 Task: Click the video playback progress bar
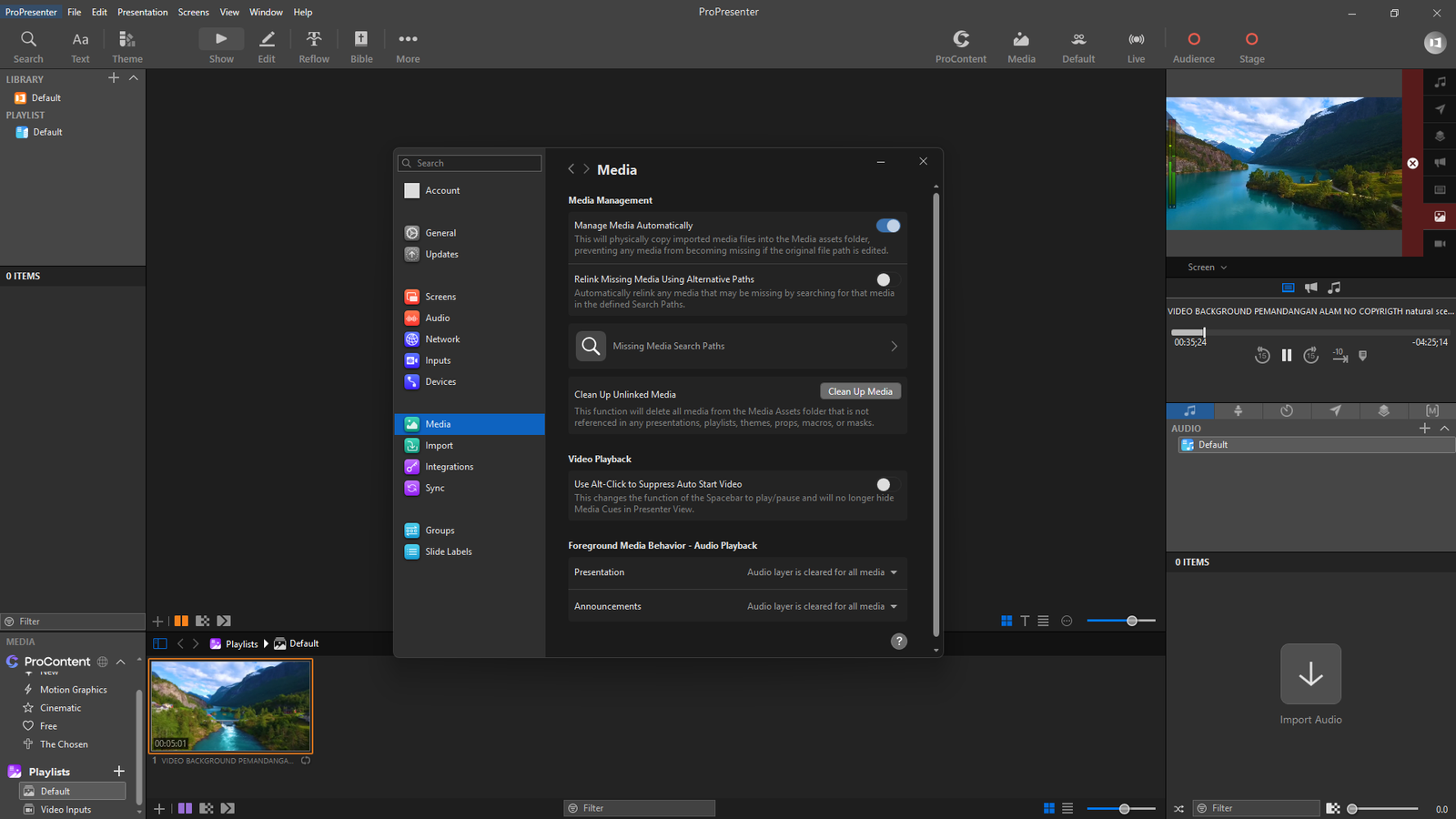click(x=1309, y=333)
